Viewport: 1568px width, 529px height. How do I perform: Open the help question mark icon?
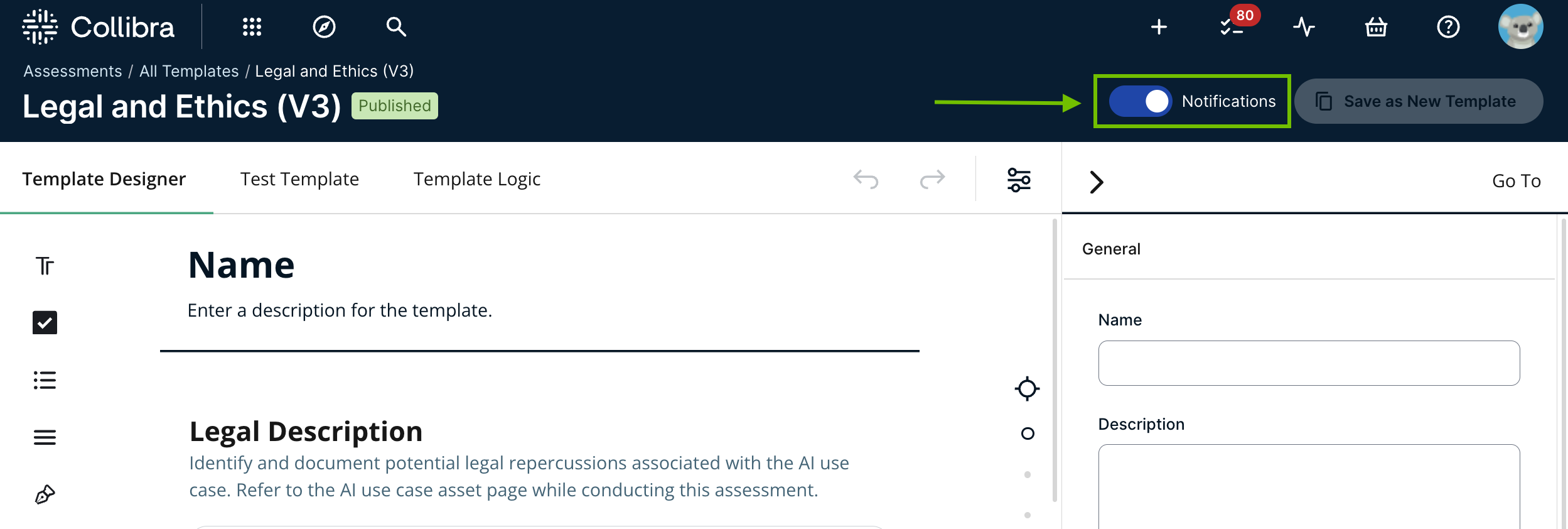pyautogui.click(x=1448, y=27)
